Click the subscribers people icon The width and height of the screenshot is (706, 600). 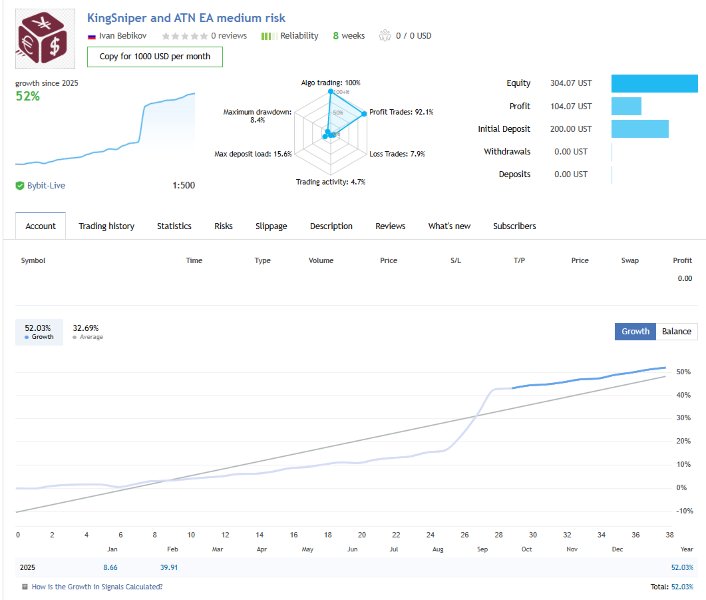[385, 35]
